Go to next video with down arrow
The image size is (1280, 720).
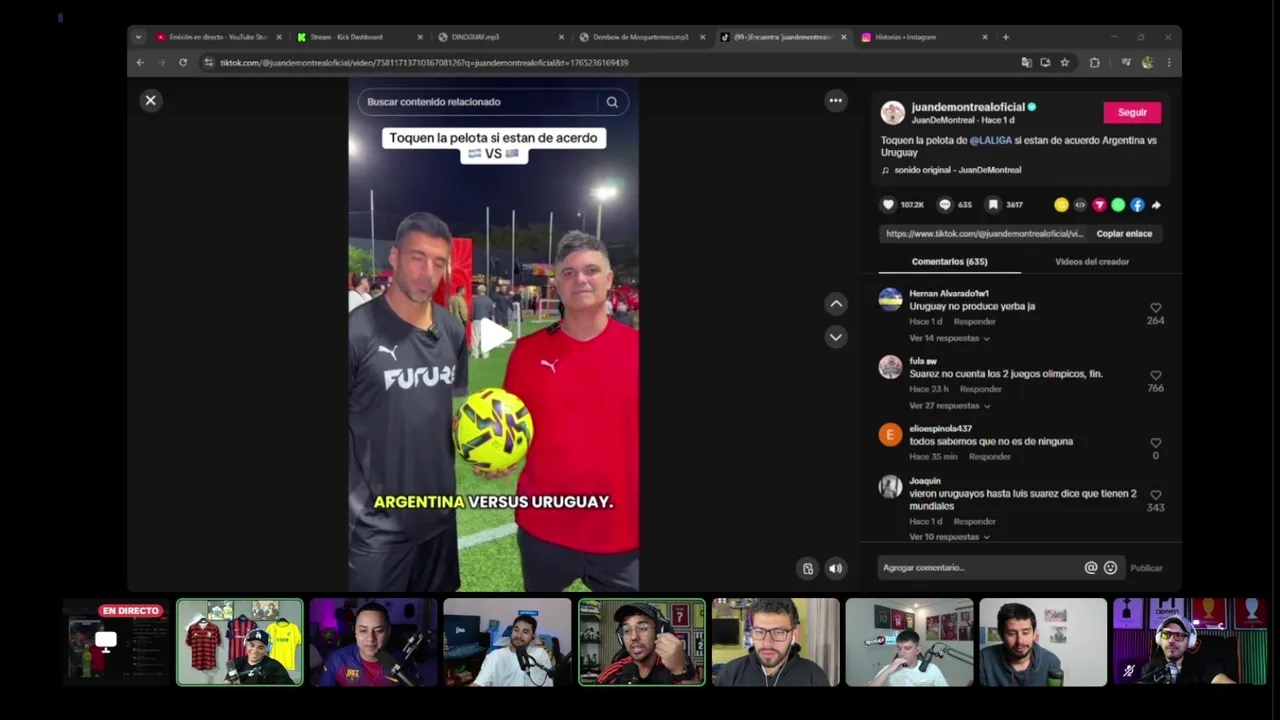835,337
